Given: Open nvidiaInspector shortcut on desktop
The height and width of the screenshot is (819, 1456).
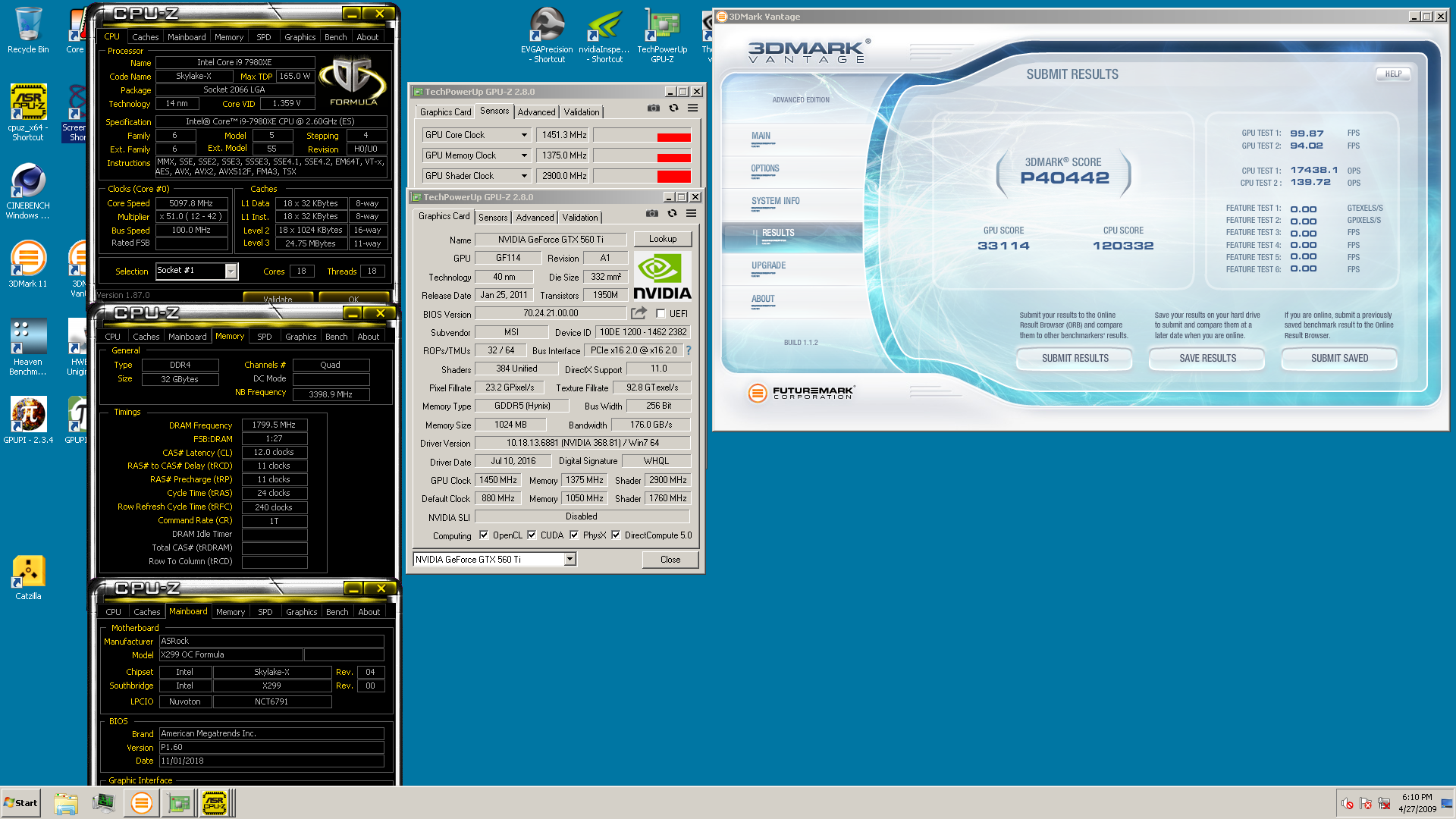Looking at the screenshot, I should click(604, 35).
